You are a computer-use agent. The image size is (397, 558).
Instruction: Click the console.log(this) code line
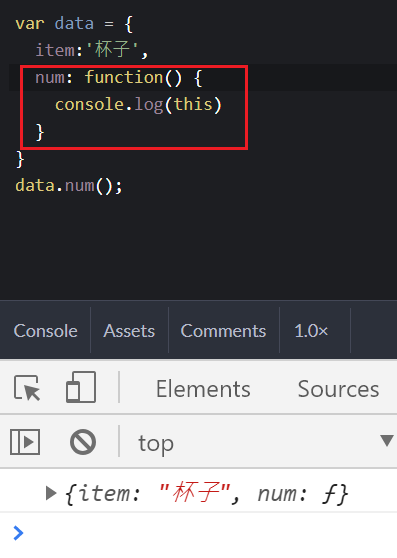pos(138,105)
